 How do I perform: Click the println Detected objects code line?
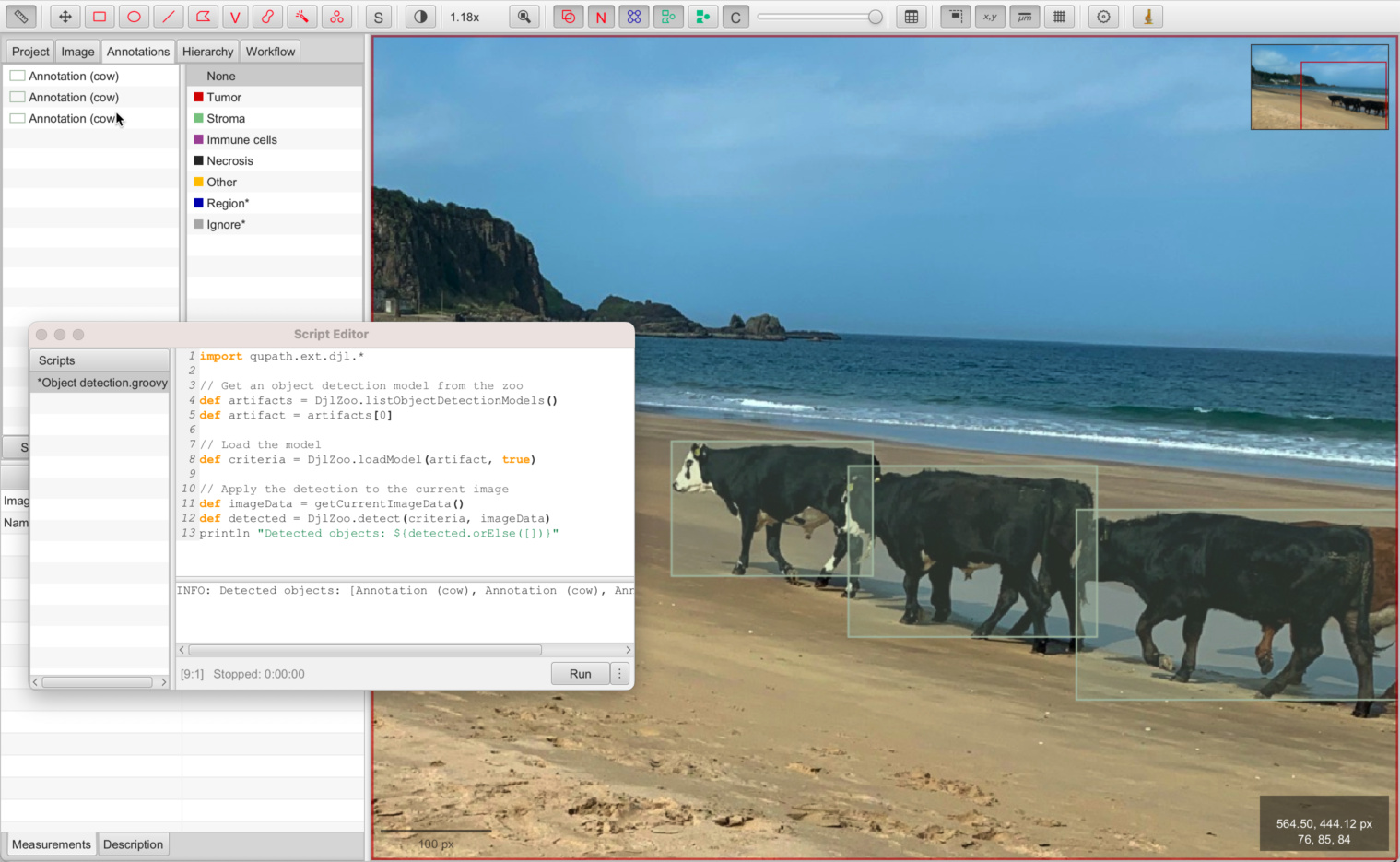(x=379, y=533)
